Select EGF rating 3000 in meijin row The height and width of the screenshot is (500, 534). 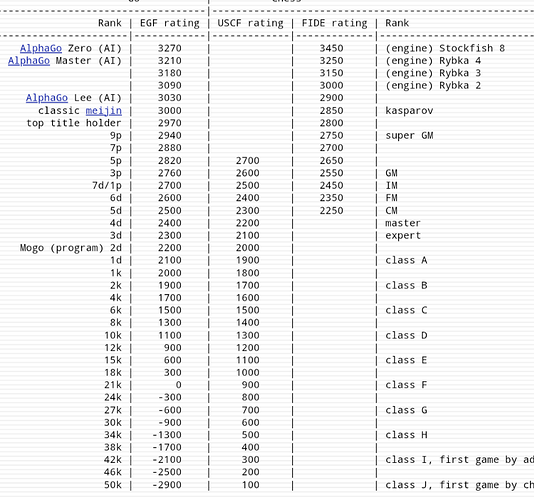point(170,111)
